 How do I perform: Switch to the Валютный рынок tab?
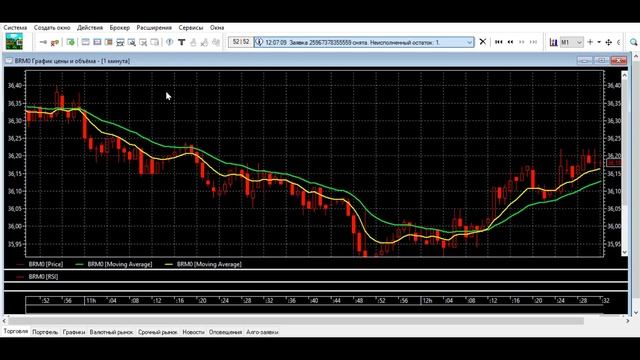[111, 332]
